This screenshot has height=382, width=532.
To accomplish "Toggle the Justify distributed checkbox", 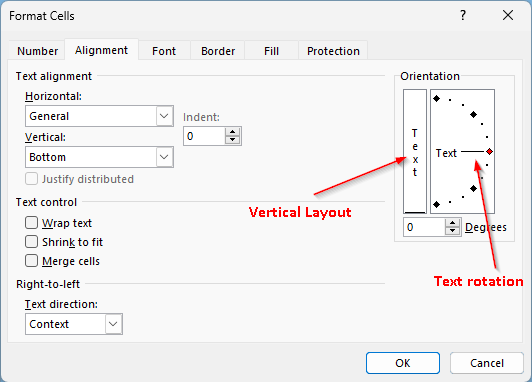I will [x=31, y=179].
